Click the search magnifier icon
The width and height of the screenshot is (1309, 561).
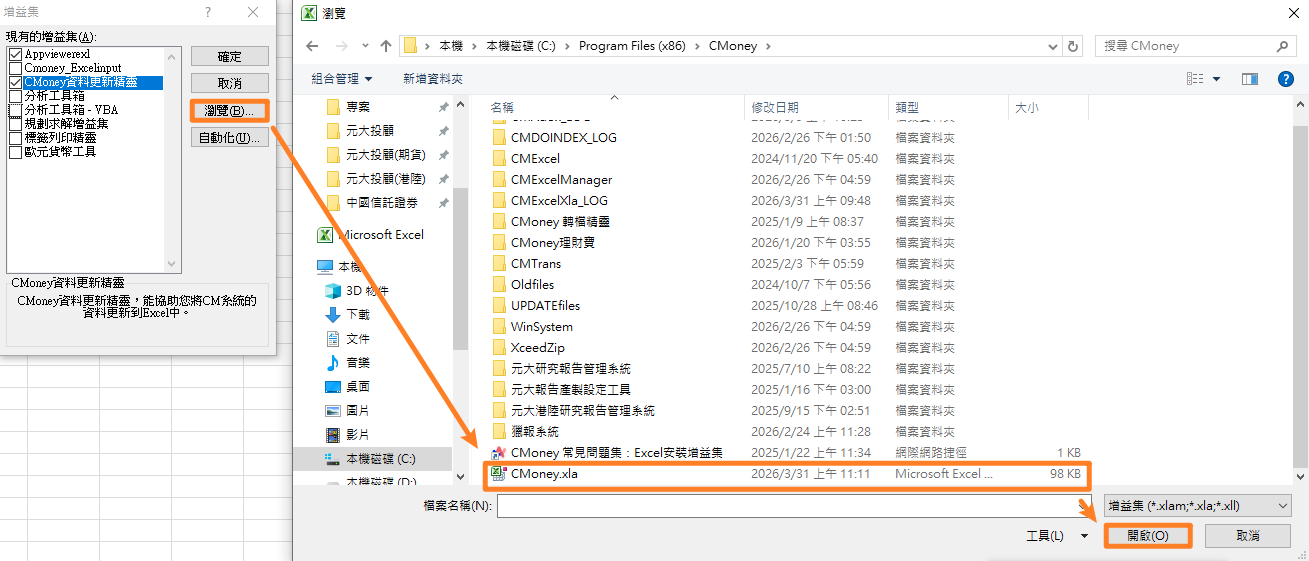tap(1283, 46)
